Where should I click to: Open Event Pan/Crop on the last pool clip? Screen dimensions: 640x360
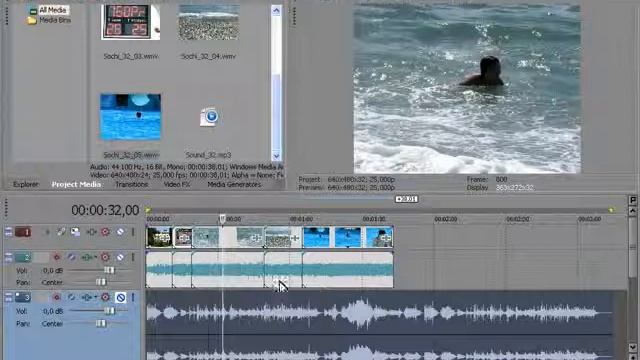385,238
